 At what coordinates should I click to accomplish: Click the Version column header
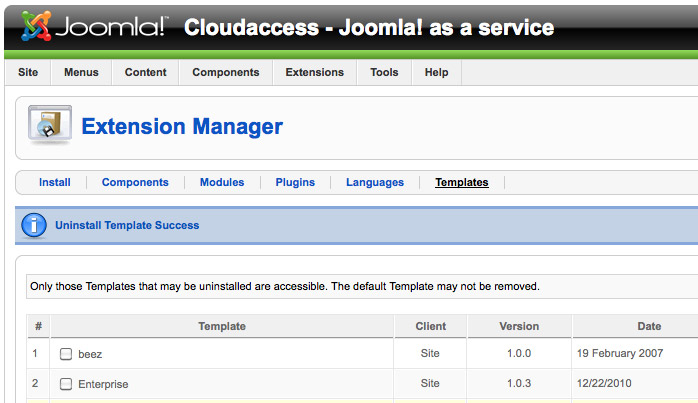point(519,326)
